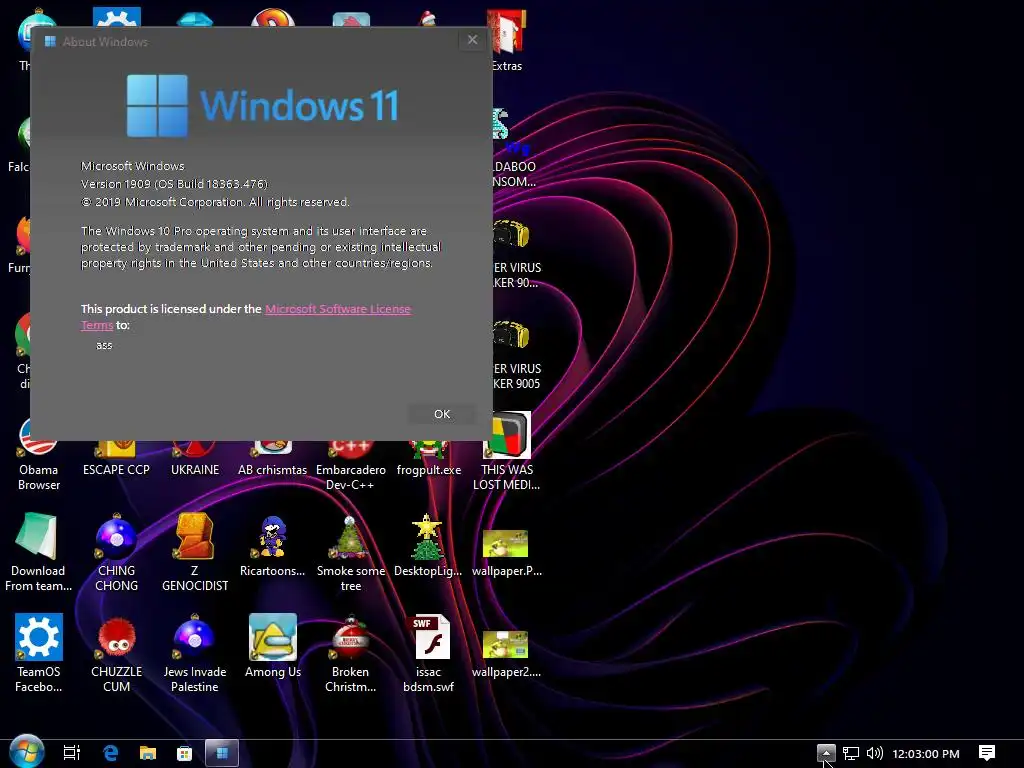Select the wallpaper.P... image file

point(506,552)
